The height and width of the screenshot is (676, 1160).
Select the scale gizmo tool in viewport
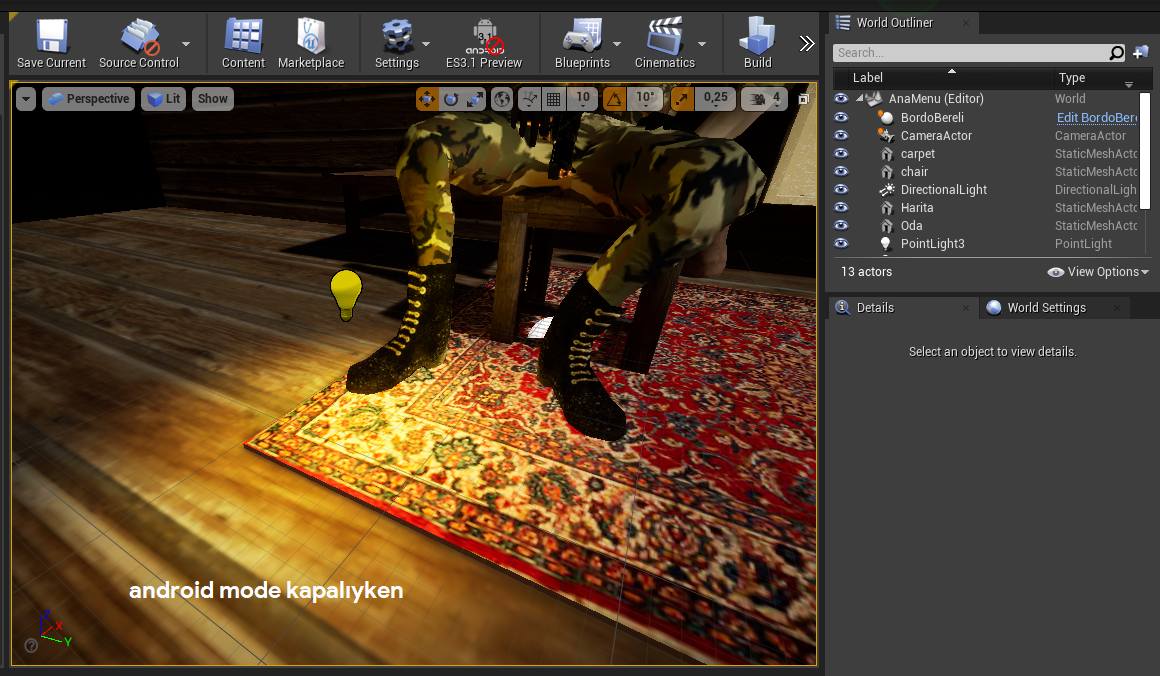[474, 99]
